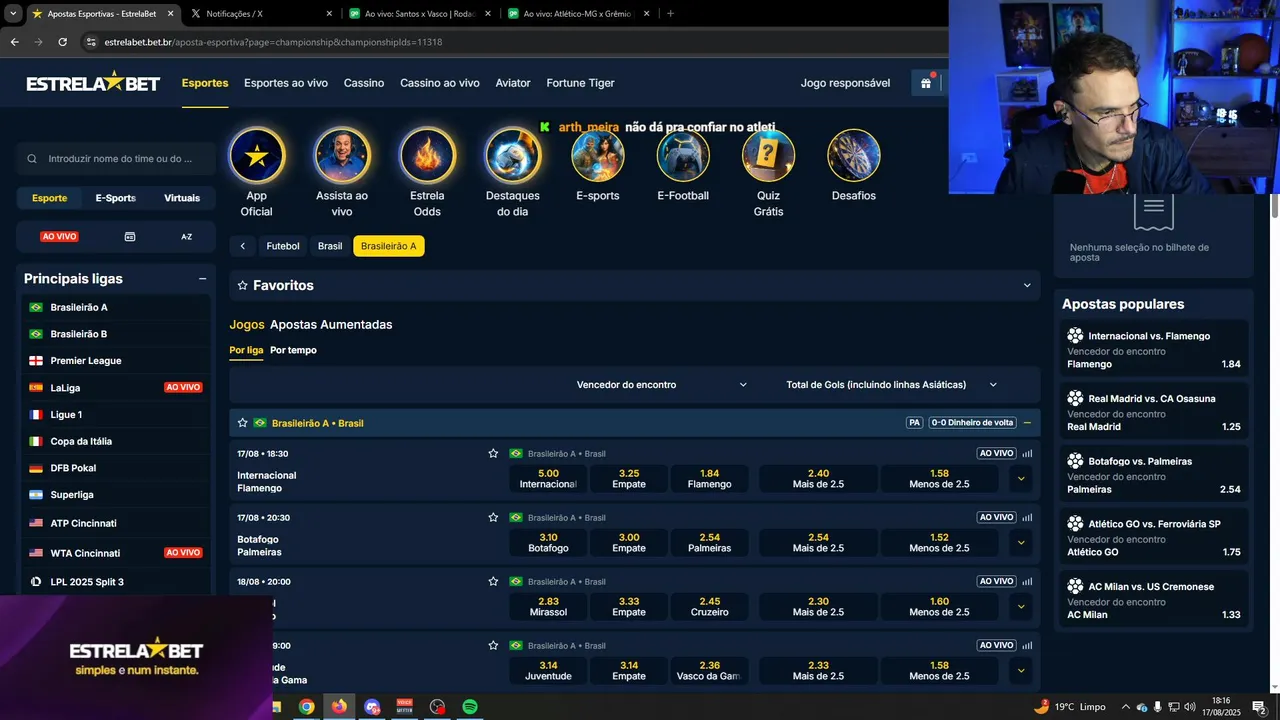Open the browser tab list dropdown

coord(13,14)
